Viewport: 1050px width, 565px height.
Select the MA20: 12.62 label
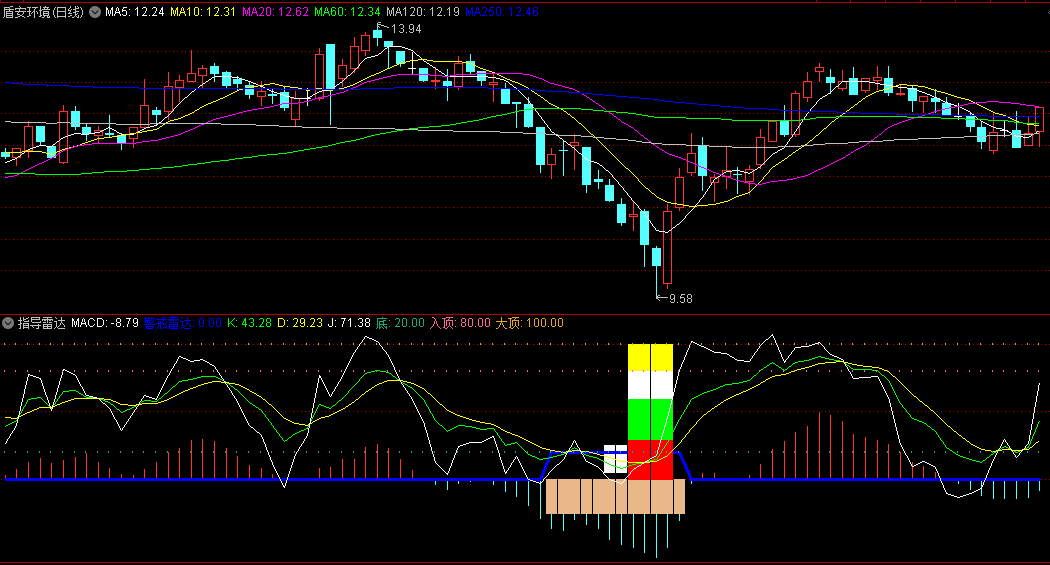tap(275, 12)
